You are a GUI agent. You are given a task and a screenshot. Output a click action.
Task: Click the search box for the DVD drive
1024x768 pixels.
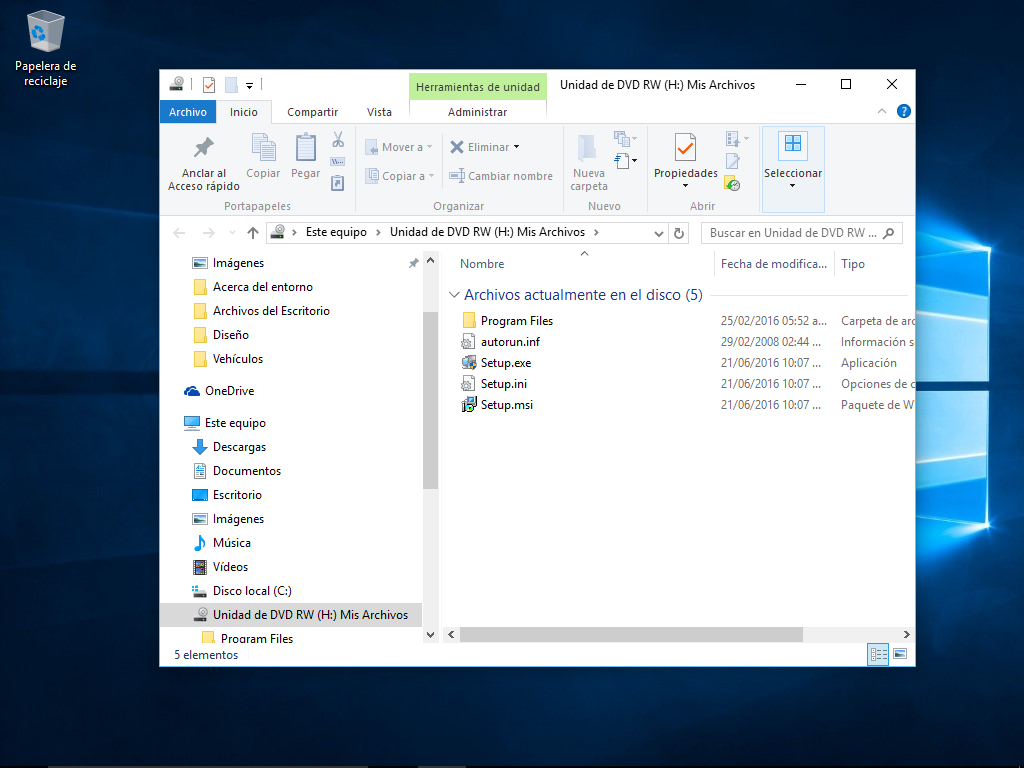(x=795, y=233)
